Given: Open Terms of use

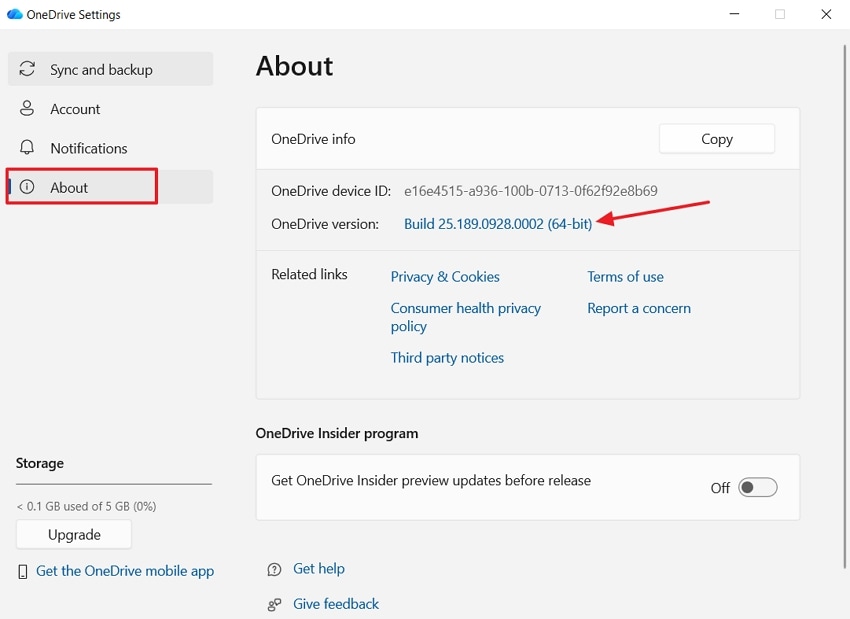Looking at the screenshot, I should pos(625,276).
